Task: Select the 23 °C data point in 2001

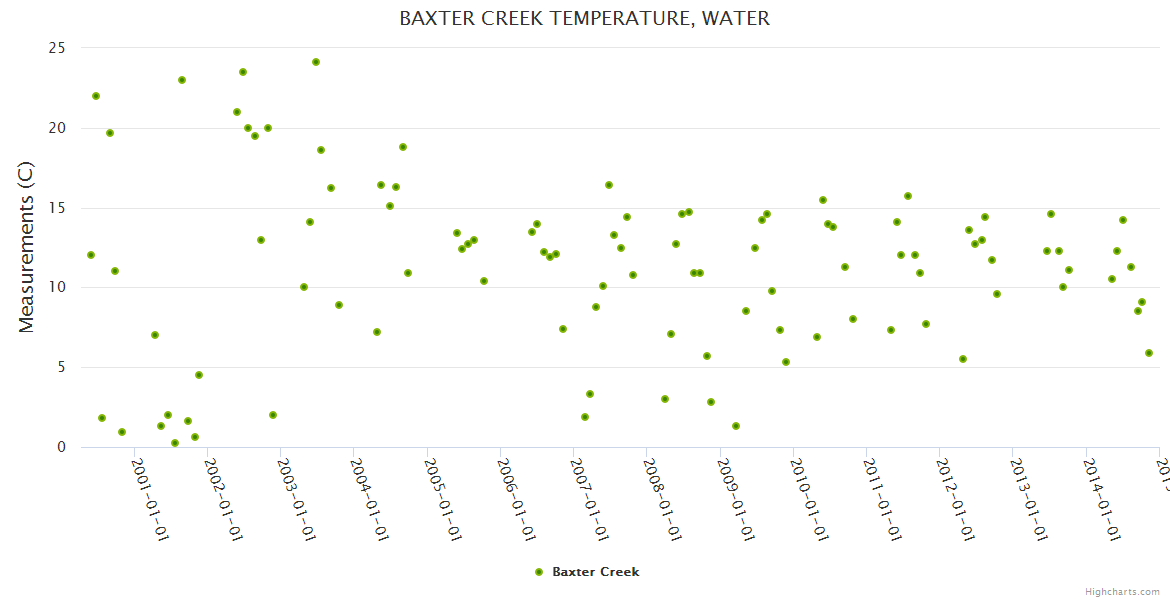Action: click(x=182, y=80)
